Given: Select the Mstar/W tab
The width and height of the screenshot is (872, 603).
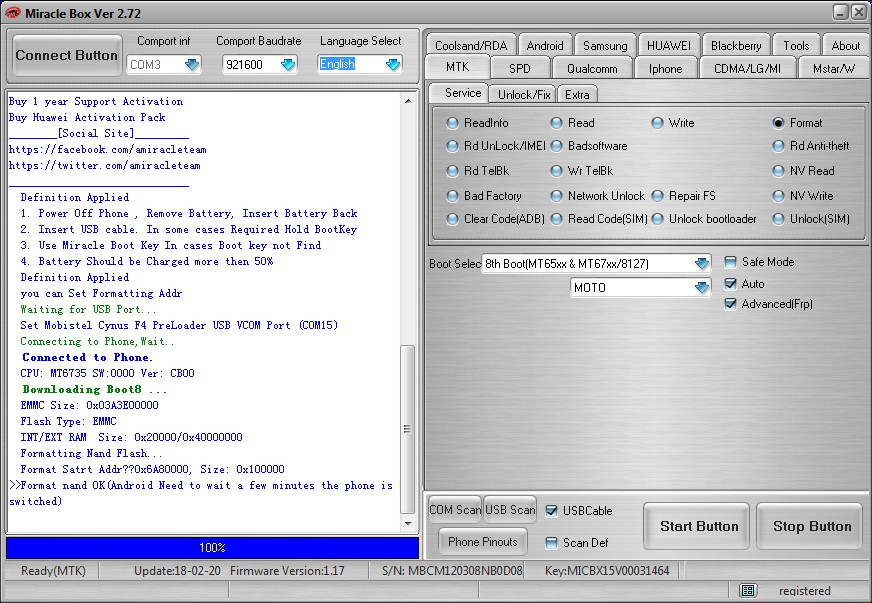Looking at the screenshot, I should coord(834,68).
